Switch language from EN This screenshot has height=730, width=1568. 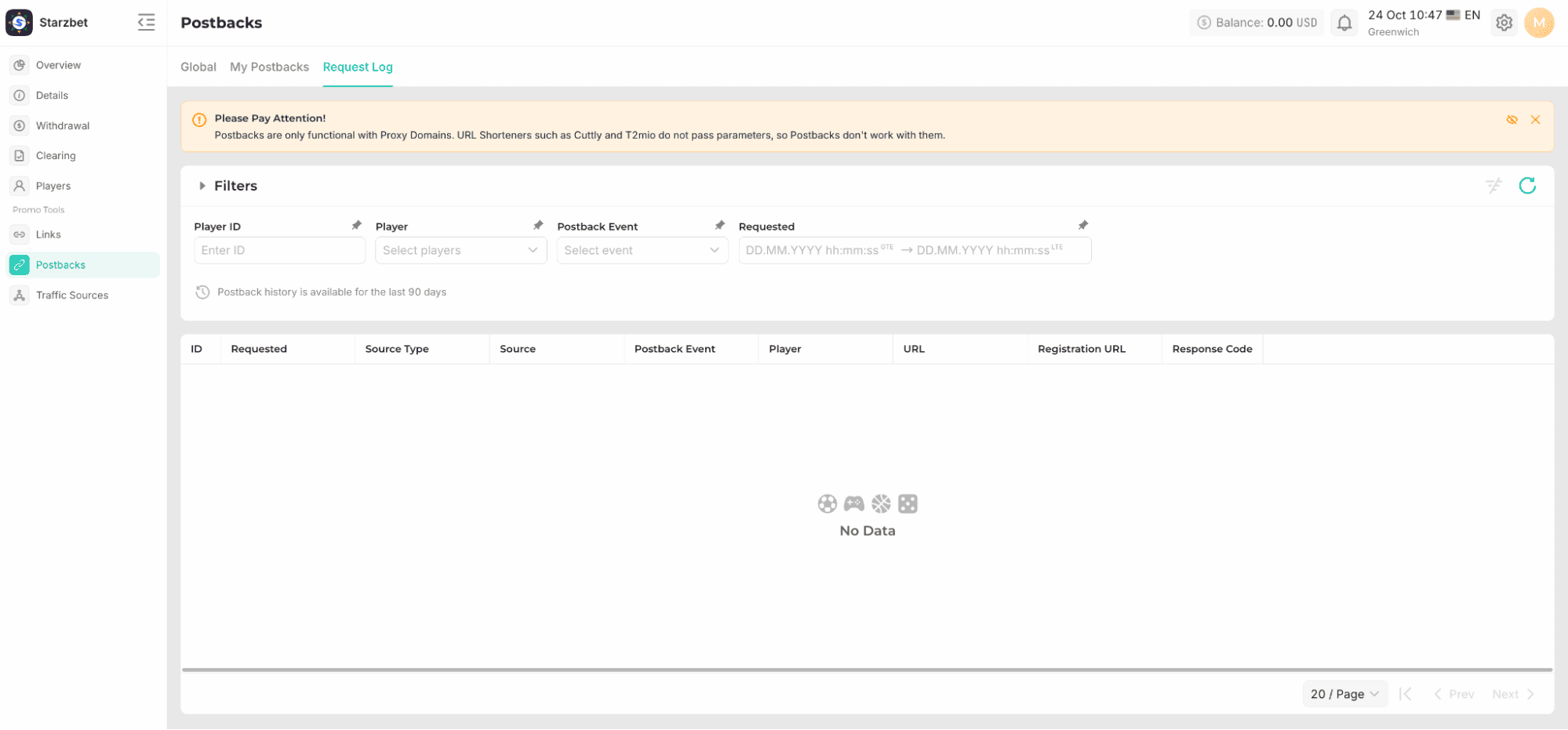coord(1463,15)
